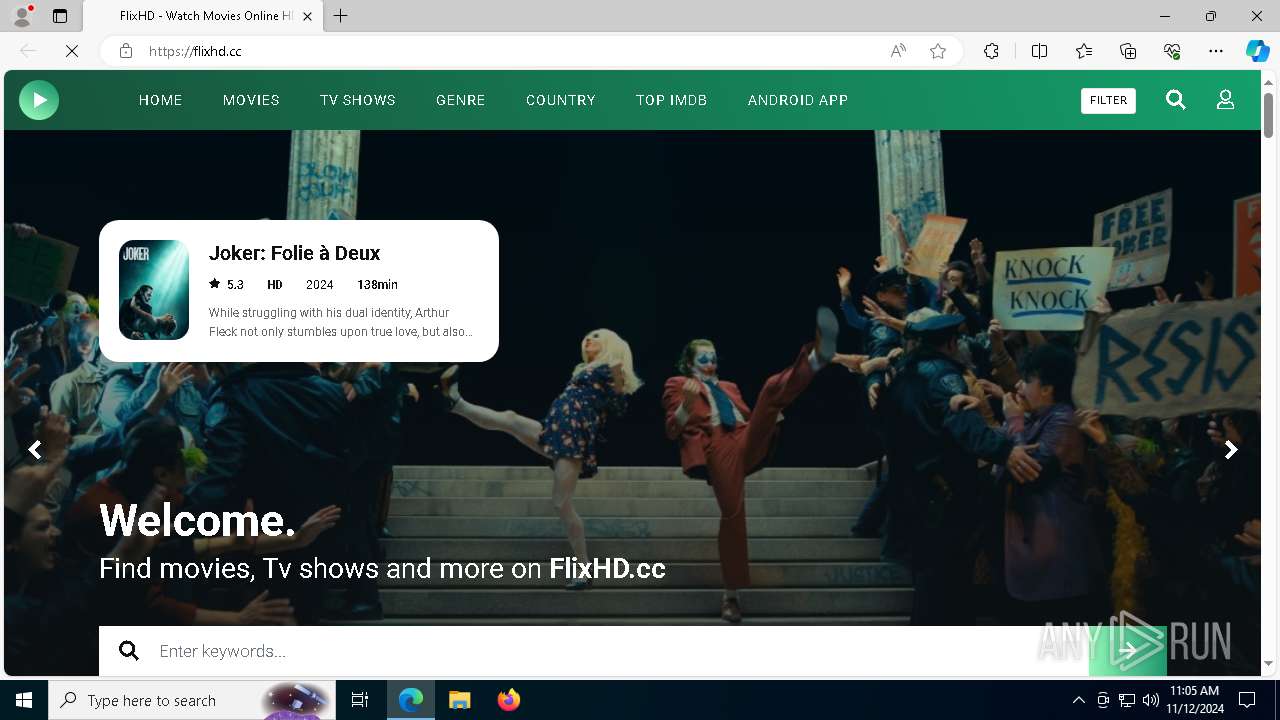Advance carousel with right arrow

click(1231, 450)
